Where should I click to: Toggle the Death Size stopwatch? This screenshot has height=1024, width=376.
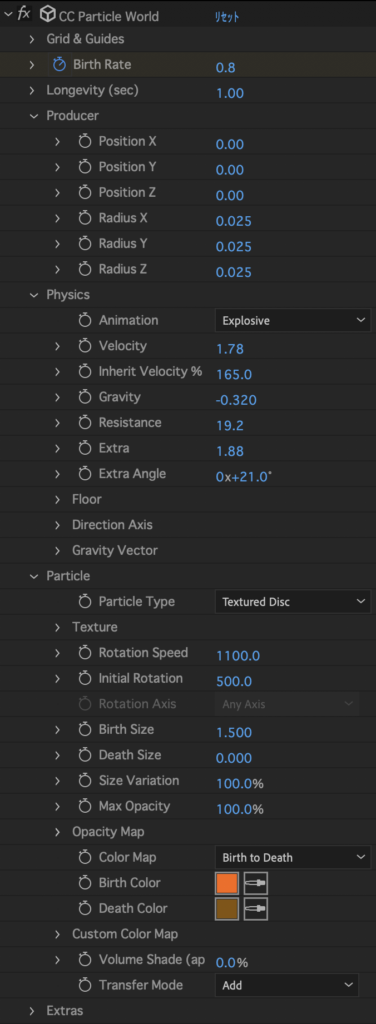tap(85, 755)
